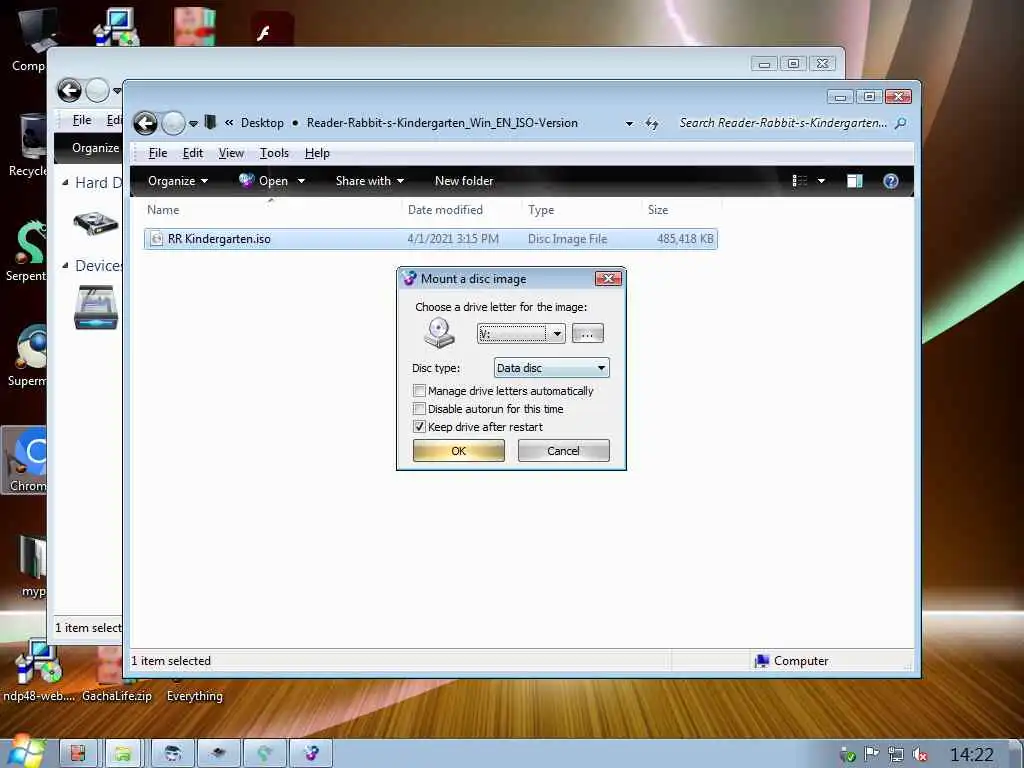The width and height of the screenshot is (1024, 768).
Task: Enable Disable autorun for this time
Action: pos(419,409)
